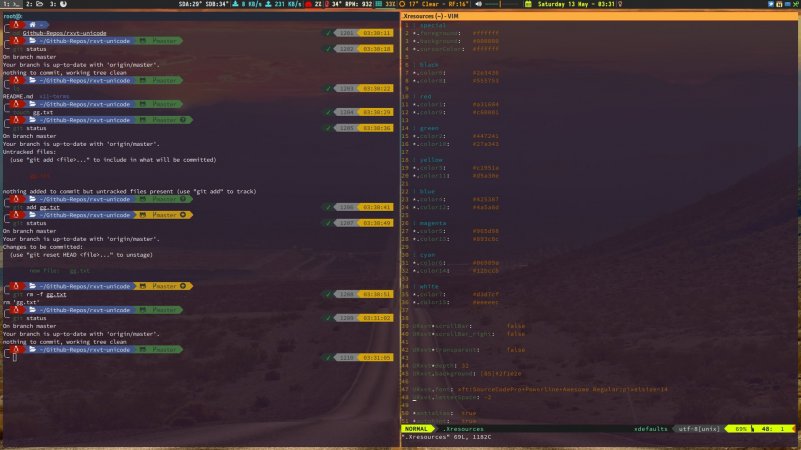Click the light bulb icon after clock
Image resolution: width=801 pixels, height=450 pixels.
(x=620, y=4)
